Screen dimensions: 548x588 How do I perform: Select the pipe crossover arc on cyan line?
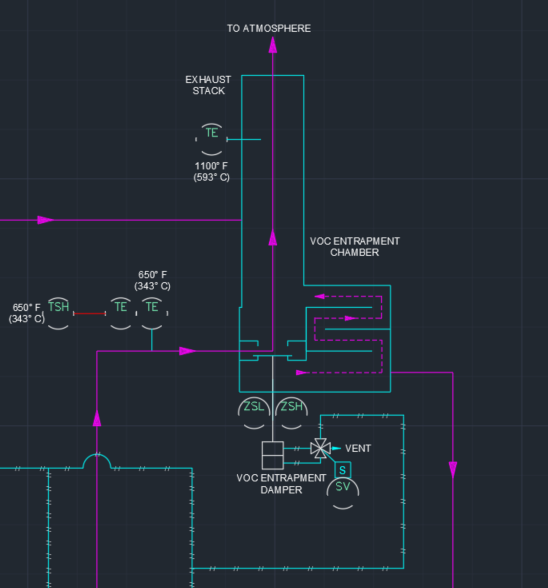(97, 461)
